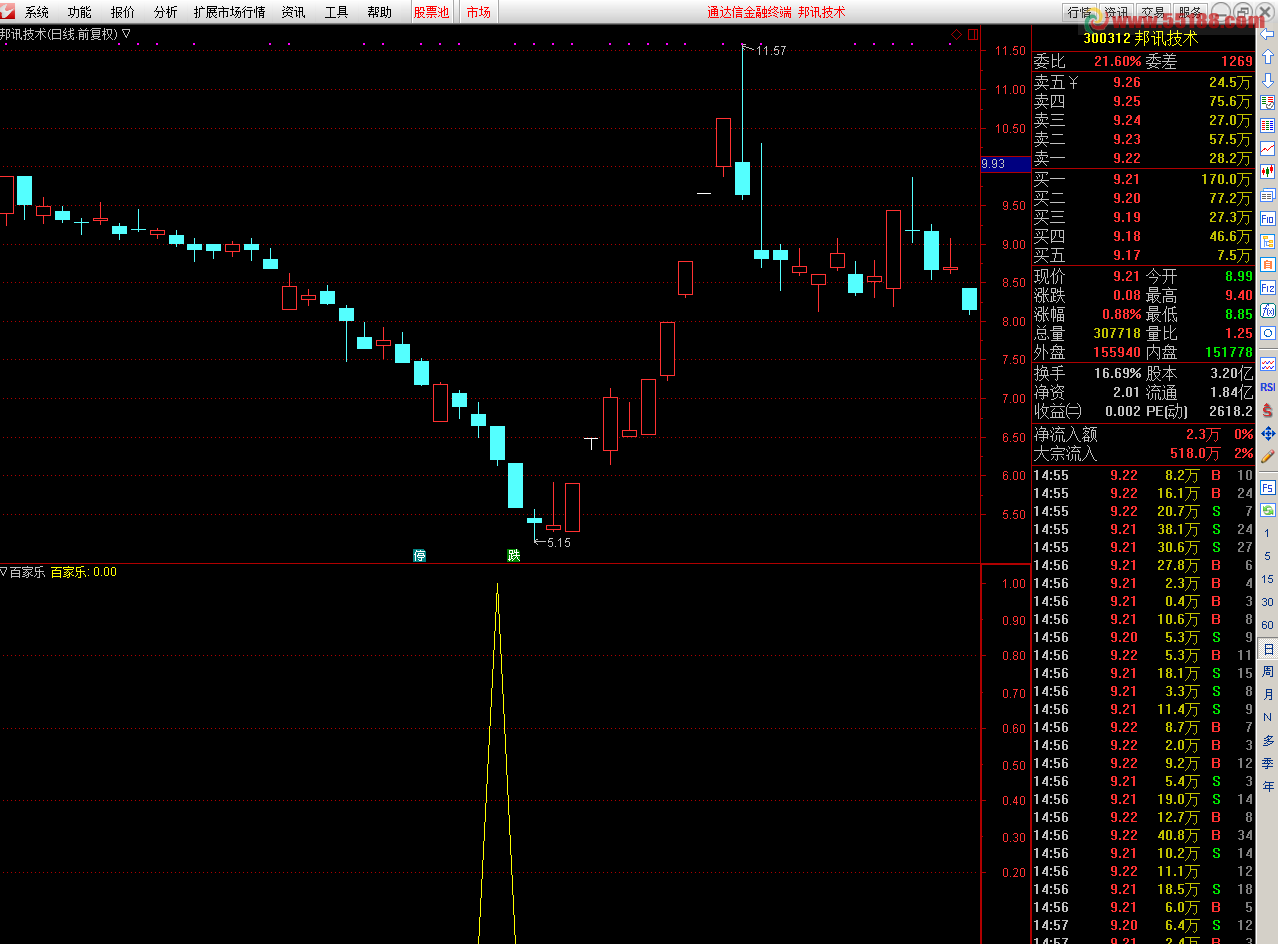Open the 扩展市场行情 menu

point(230,12)
